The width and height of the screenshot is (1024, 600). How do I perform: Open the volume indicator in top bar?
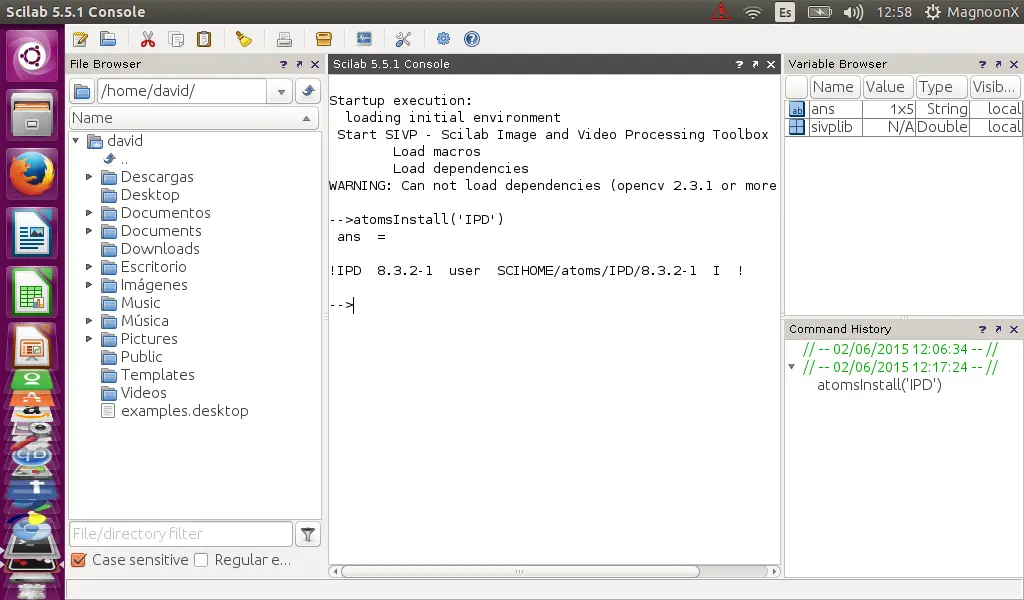click(x=853, y=12)
